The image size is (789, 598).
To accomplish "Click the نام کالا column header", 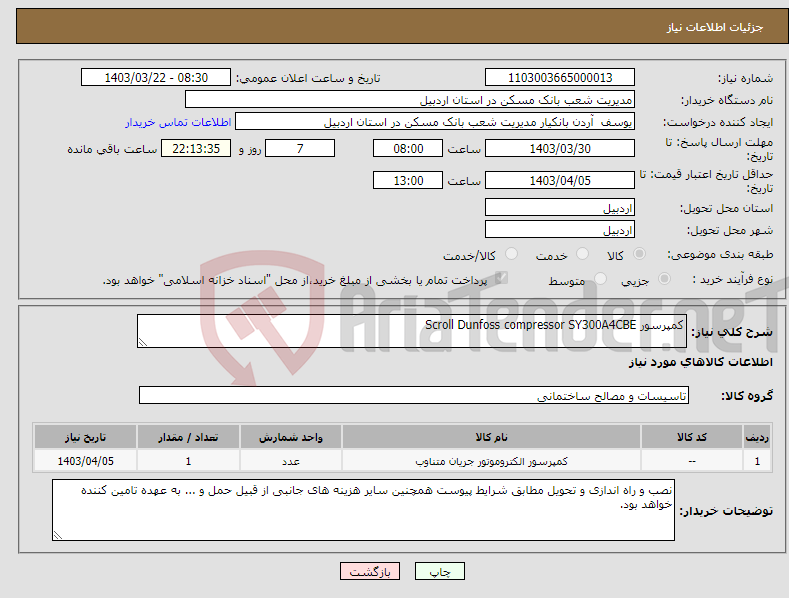I will (x=491, y=437).
